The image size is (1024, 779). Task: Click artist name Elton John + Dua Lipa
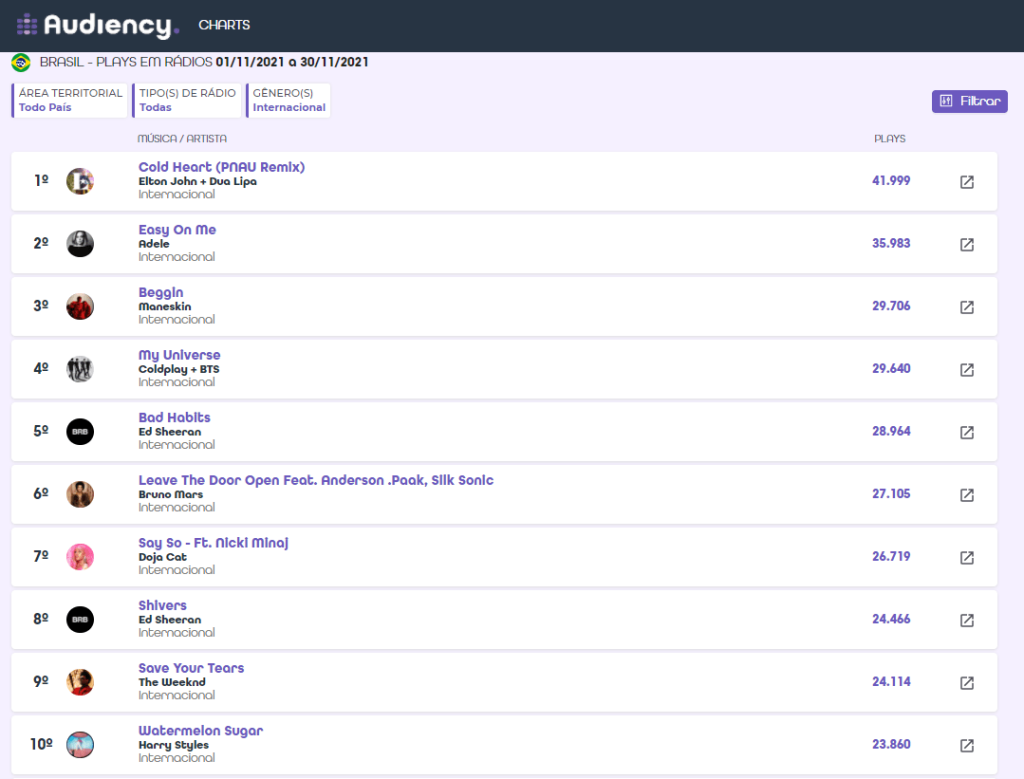pos(197,182)
